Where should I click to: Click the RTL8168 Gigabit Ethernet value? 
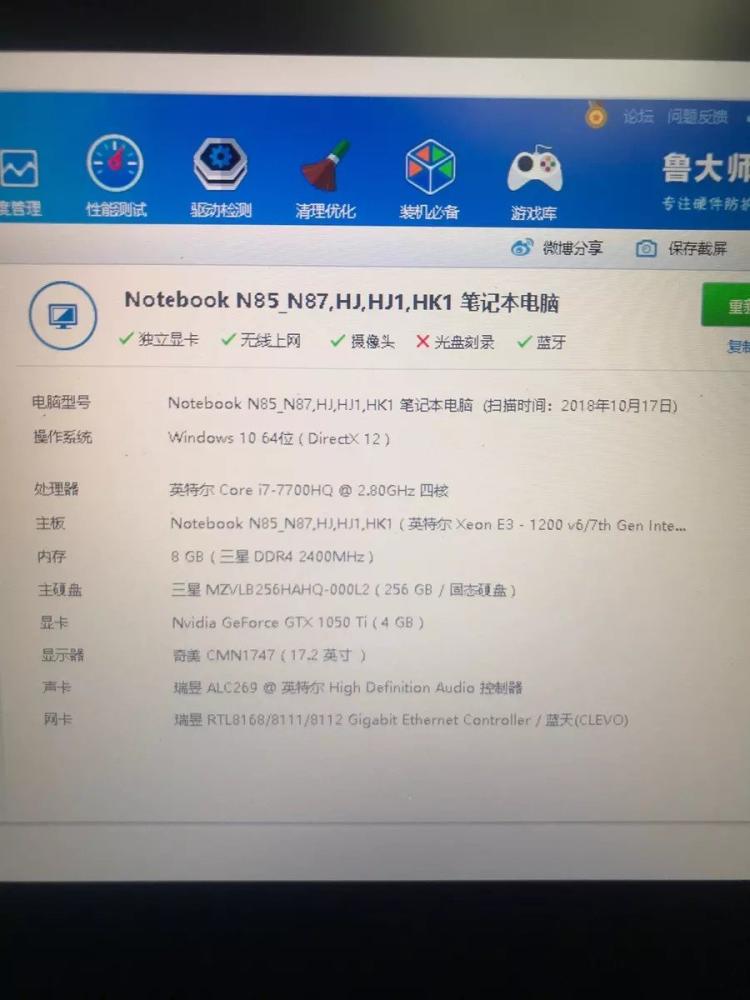pyautogui.click(x=401, y=720)
